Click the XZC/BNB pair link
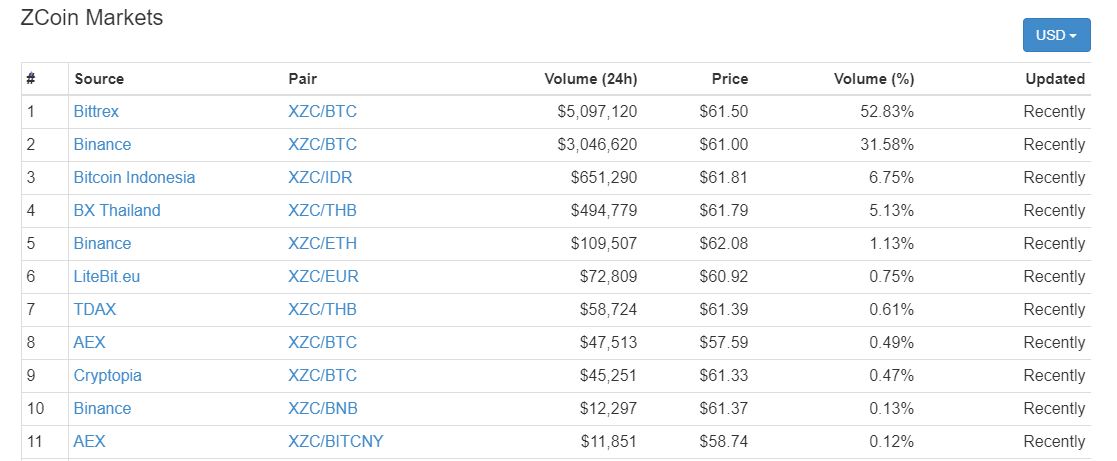1117x461 pixels. tap(323, 408)
